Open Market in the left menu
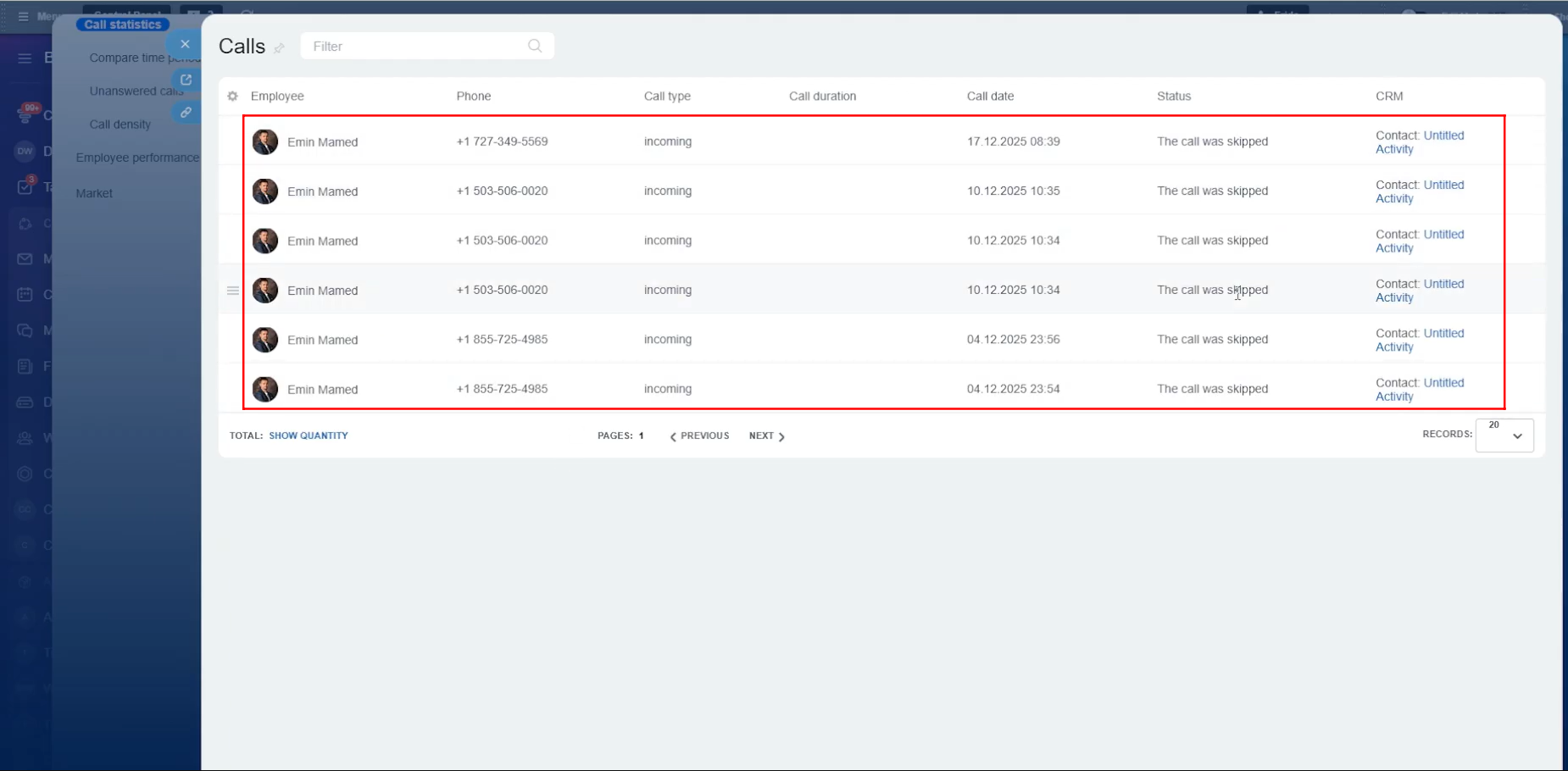The image size is (1568, 771). point(94,193)
